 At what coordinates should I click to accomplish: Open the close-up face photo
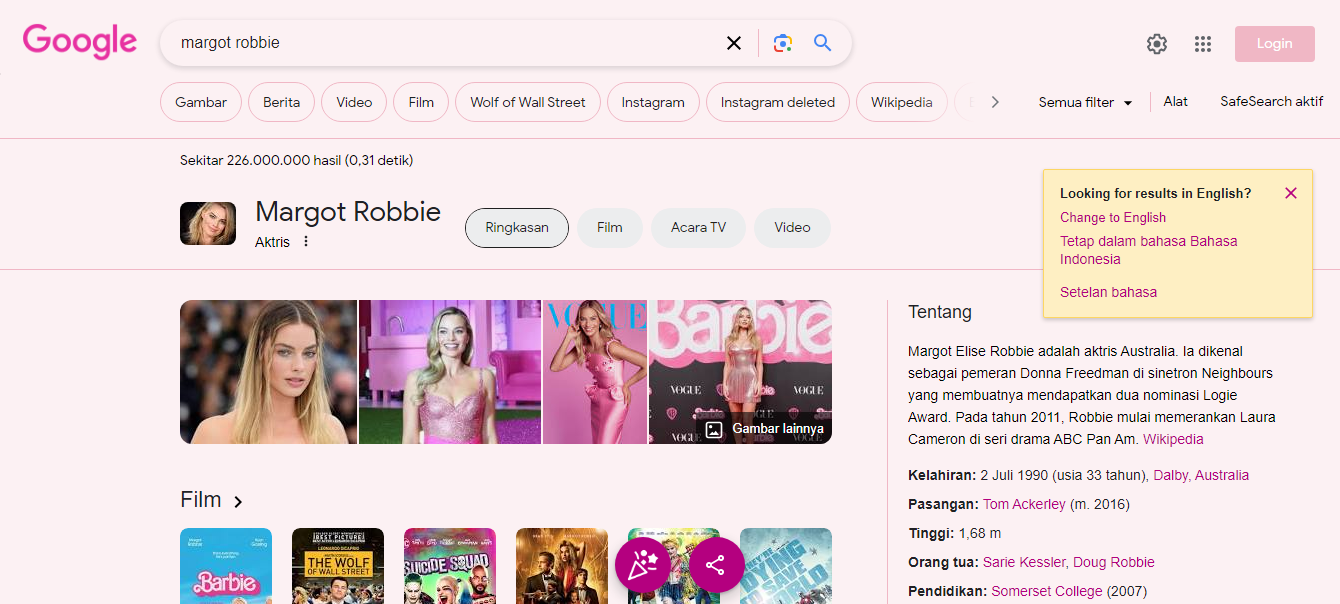point(268,372)
